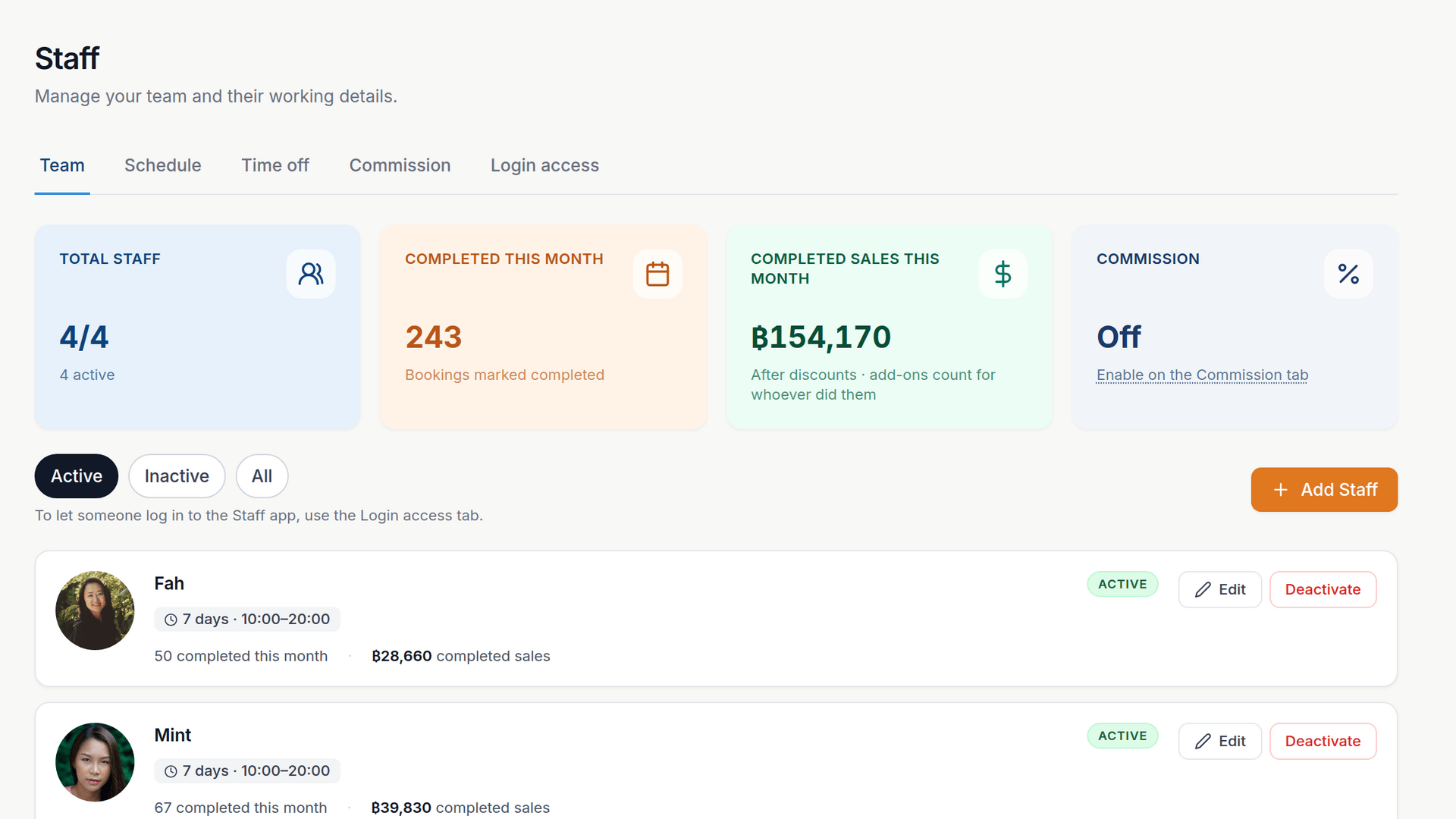Screen dimensions: 1456x819
Task: Click the ฿154,170 sales total
Action: (821, 337)
